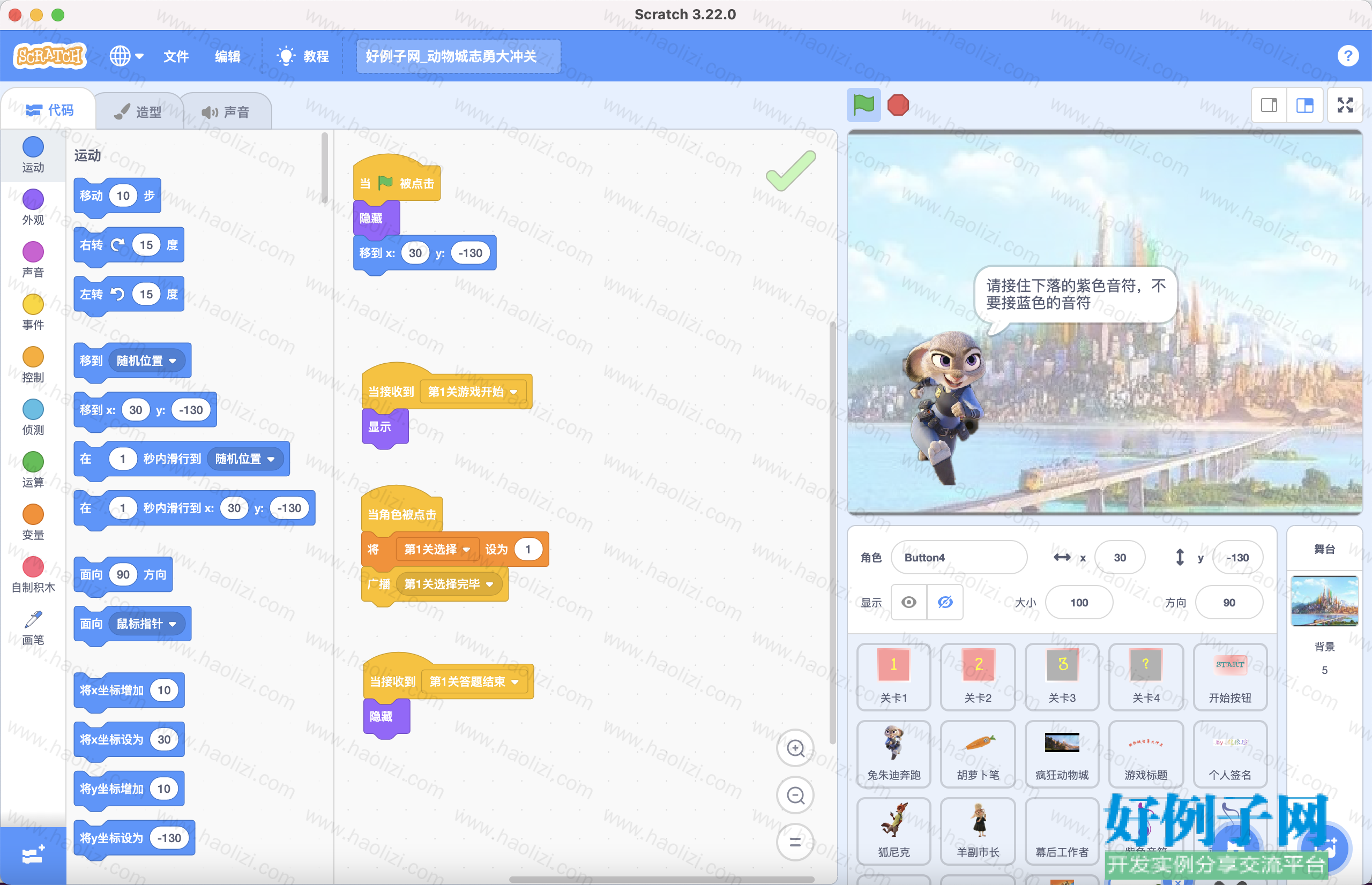Select the 关卡3 sprite
This screenshot has height=885, width=1372.
(x=1062, y=677)
